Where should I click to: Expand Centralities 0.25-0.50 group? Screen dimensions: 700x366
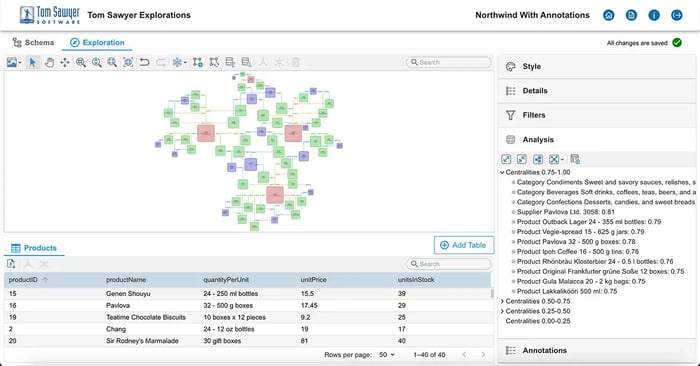502,311
